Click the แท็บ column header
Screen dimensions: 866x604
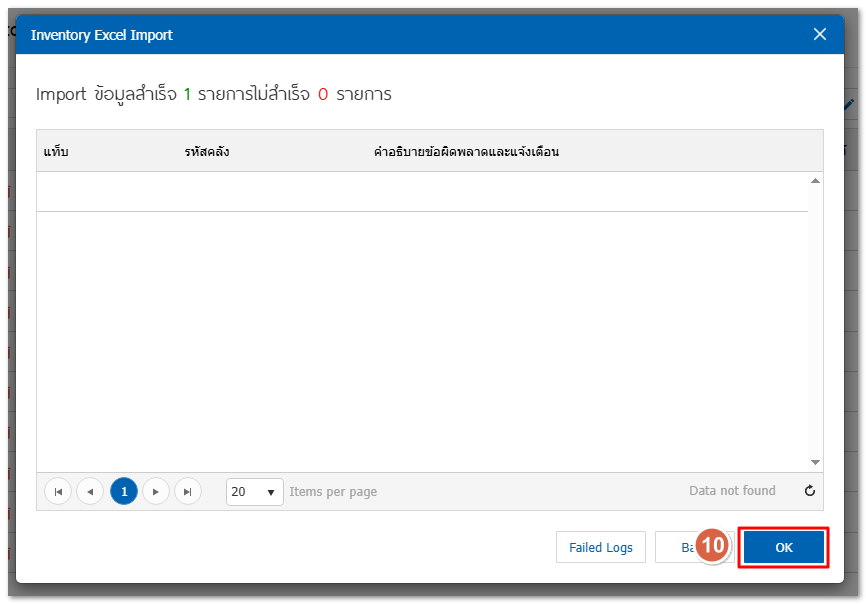point(56,151)
